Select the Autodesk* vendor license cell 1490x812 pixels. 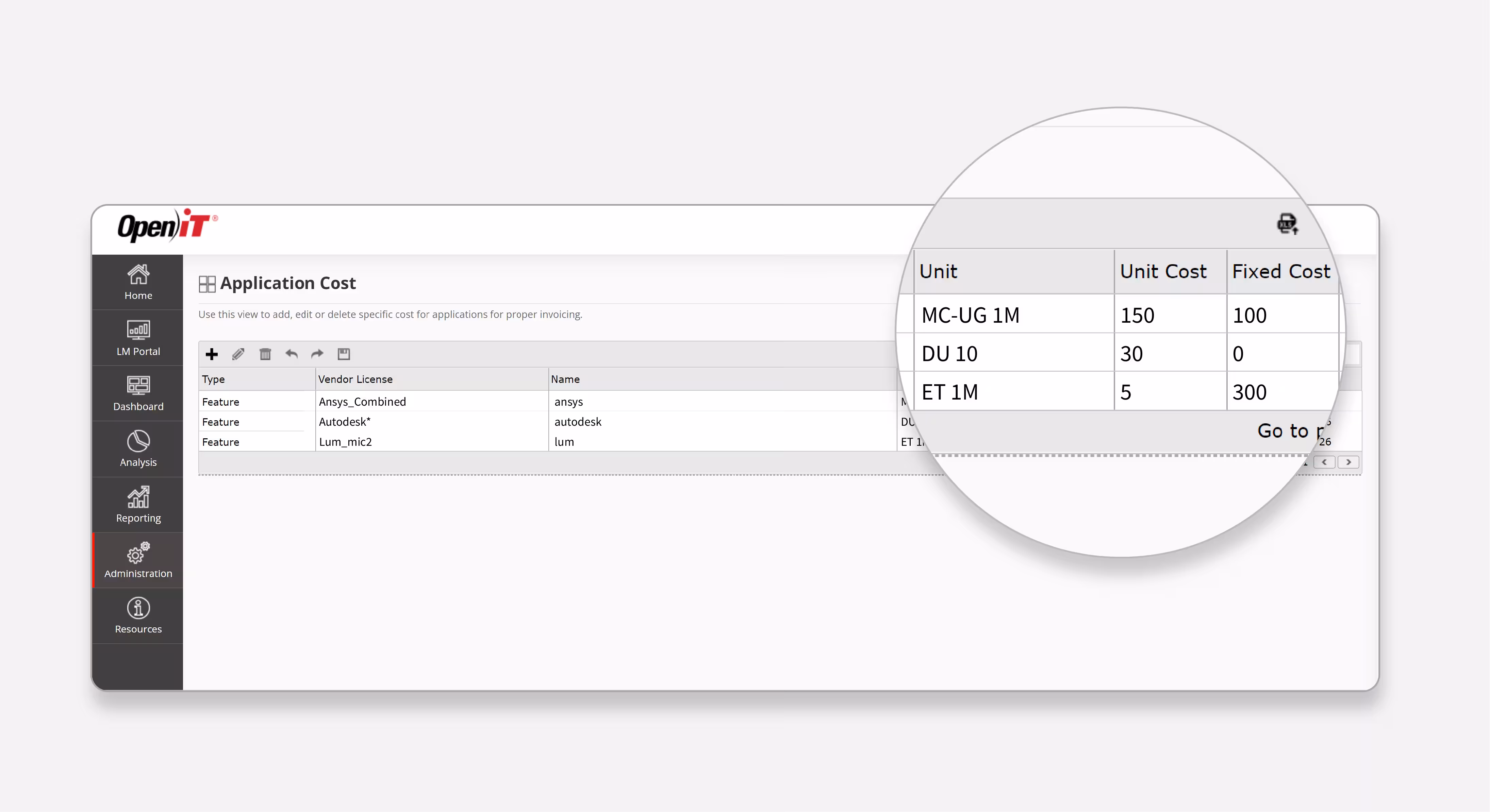coord(431,422)
